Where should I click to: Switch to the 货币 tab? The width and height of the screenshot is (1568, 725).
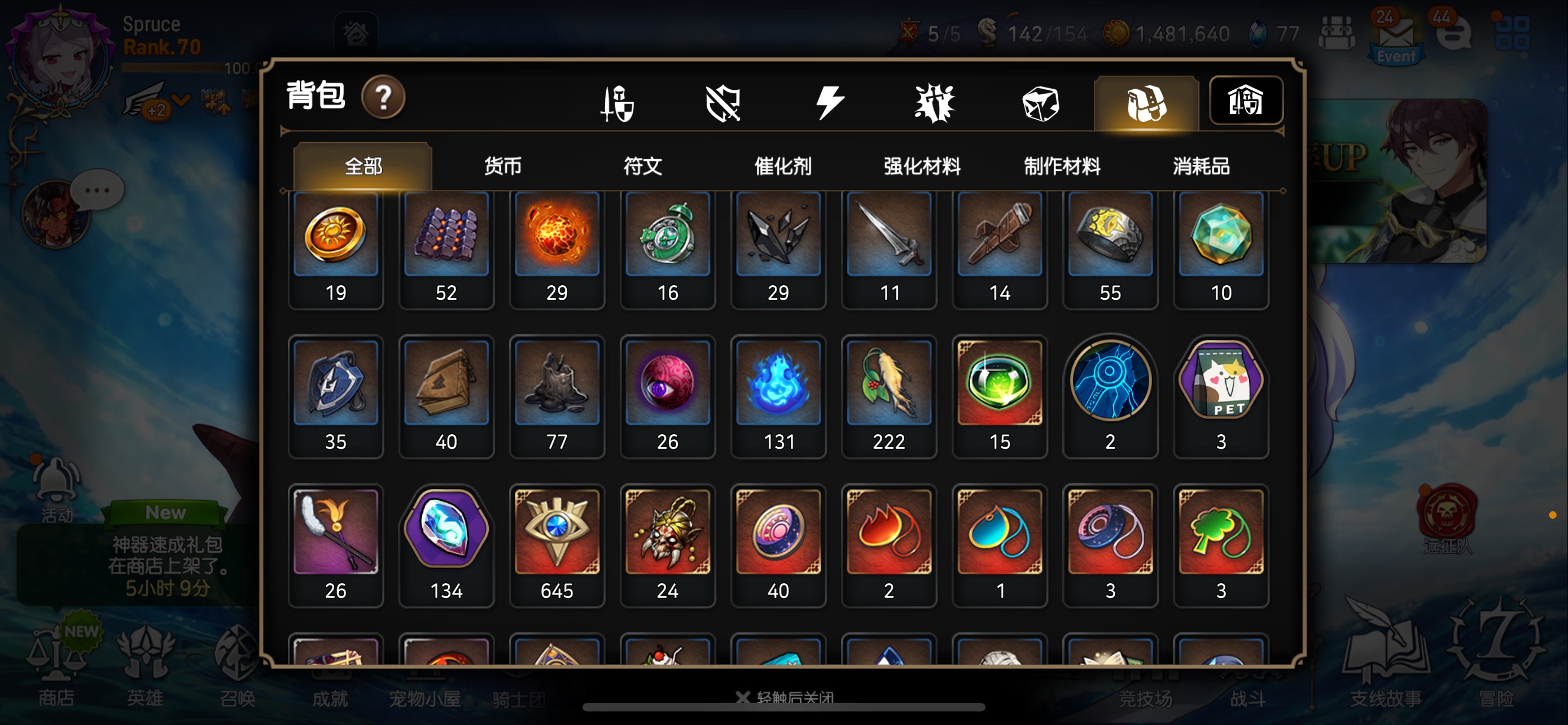pos(503,165)
